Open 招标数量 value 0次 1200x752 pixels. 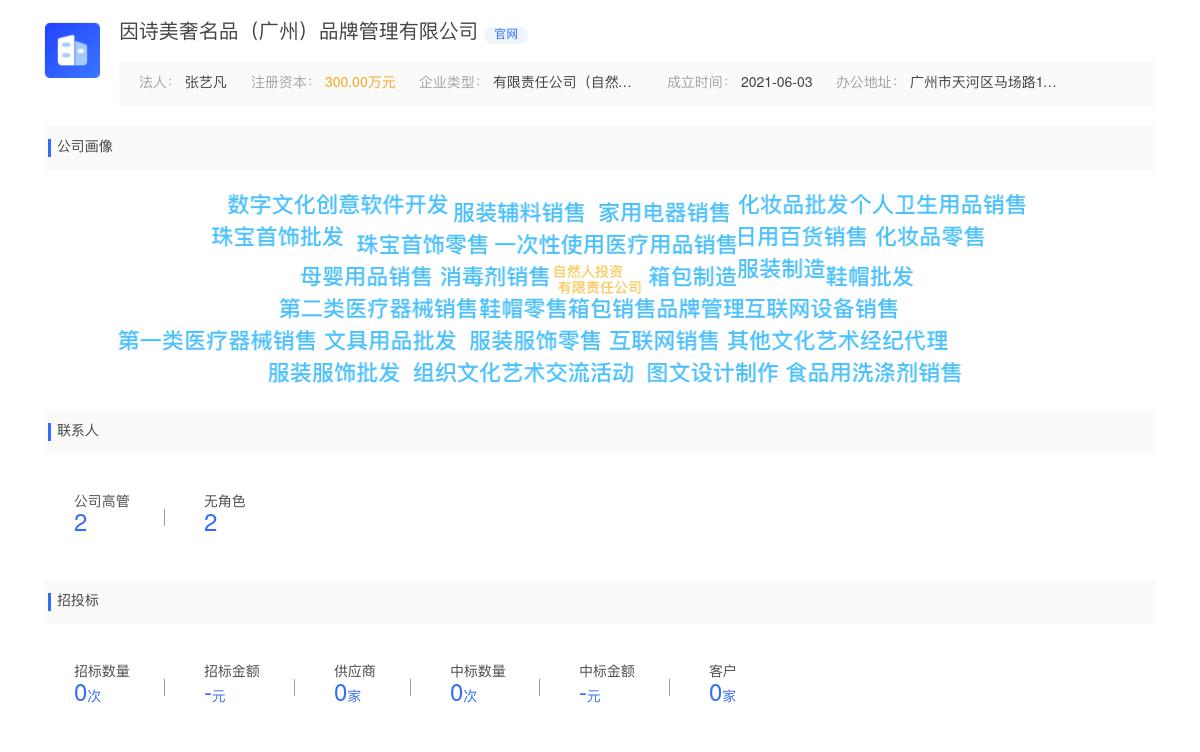pyautogui.click(x=88, y=693)
